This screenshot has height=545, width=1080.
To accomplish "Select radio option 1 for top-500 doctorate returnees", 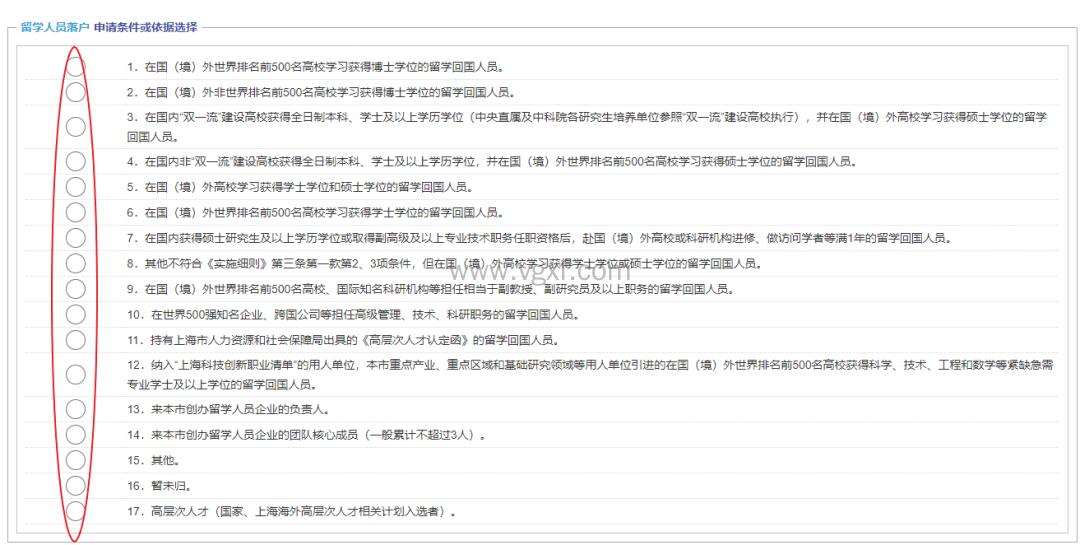I will pyautogui.click(x=75, y=67).
